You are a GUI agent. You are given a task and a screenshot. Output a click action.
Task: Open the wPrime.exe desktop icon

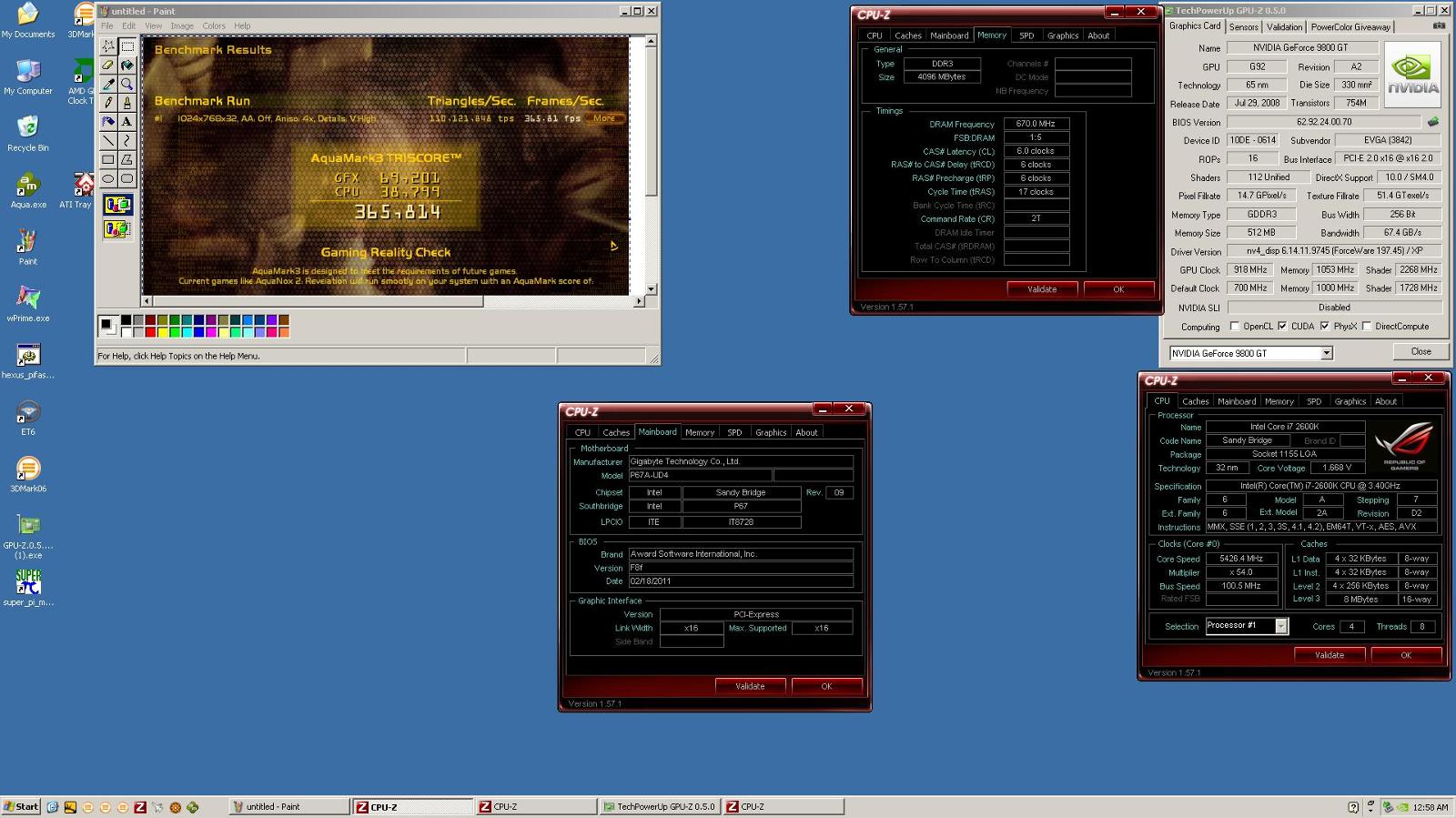pyautogui.click(x=28, y=304)
